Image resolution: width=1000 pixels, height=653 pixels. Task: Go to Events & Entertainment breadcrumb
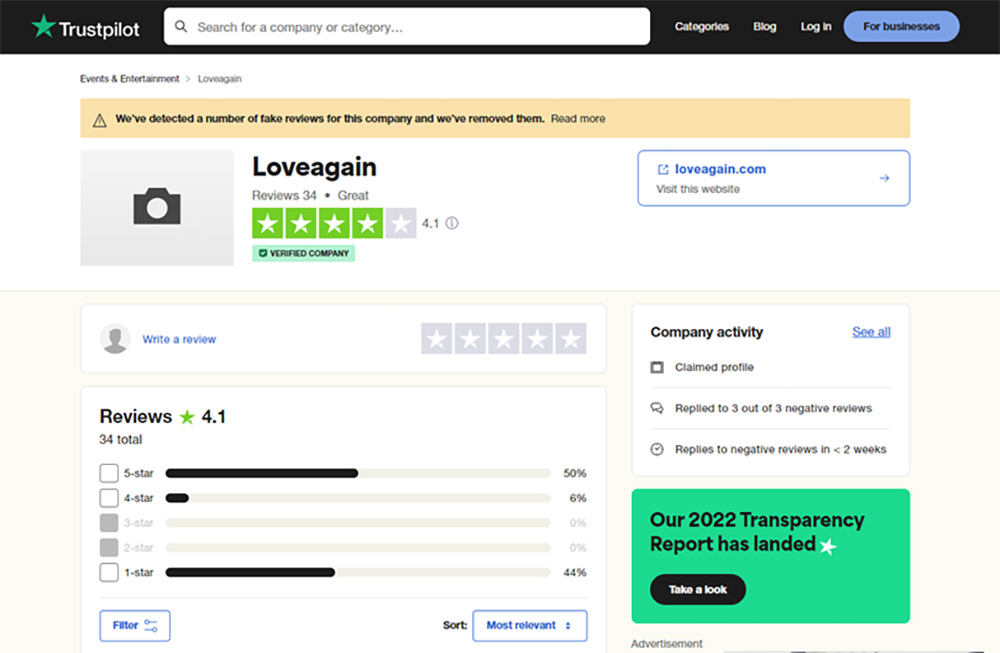[x=129, y=78]
